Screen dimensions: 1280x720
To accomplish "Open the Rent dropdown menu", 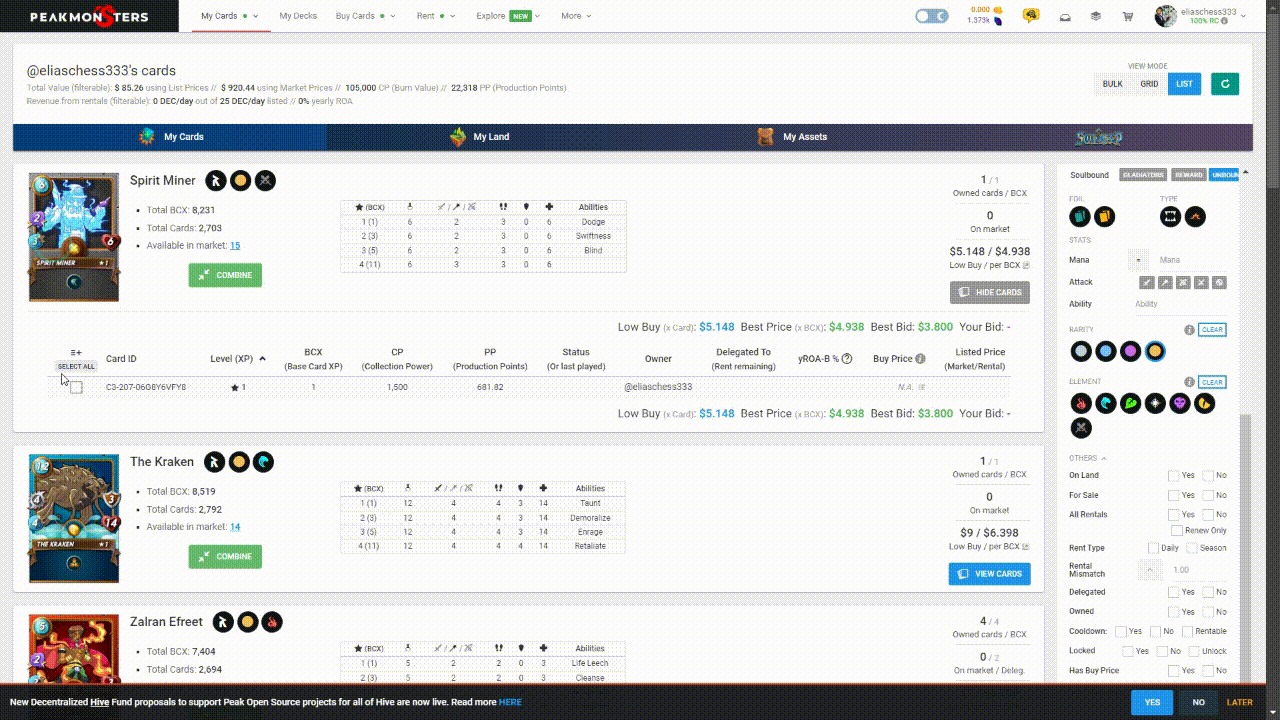I will (x=436, y=16).
